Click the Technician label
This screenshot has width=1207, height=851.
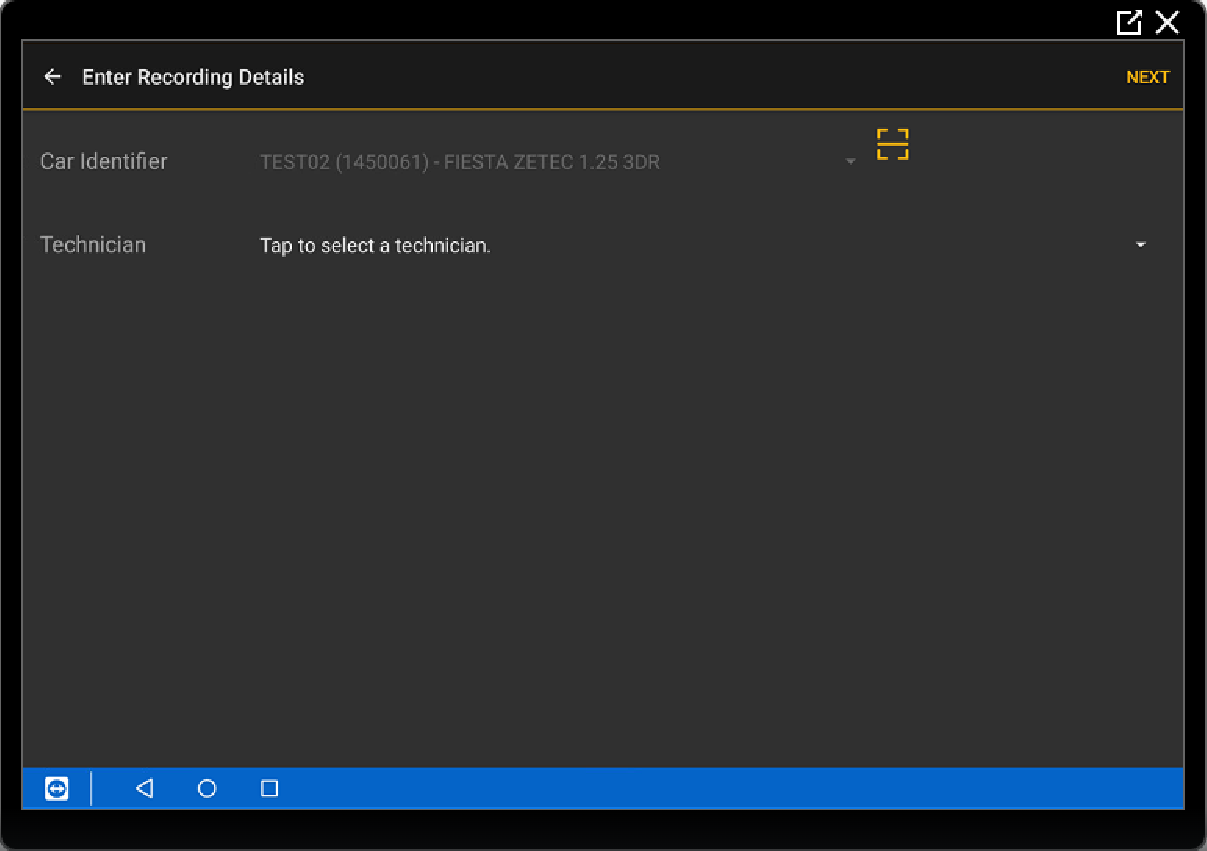click(x=93, y=245)
